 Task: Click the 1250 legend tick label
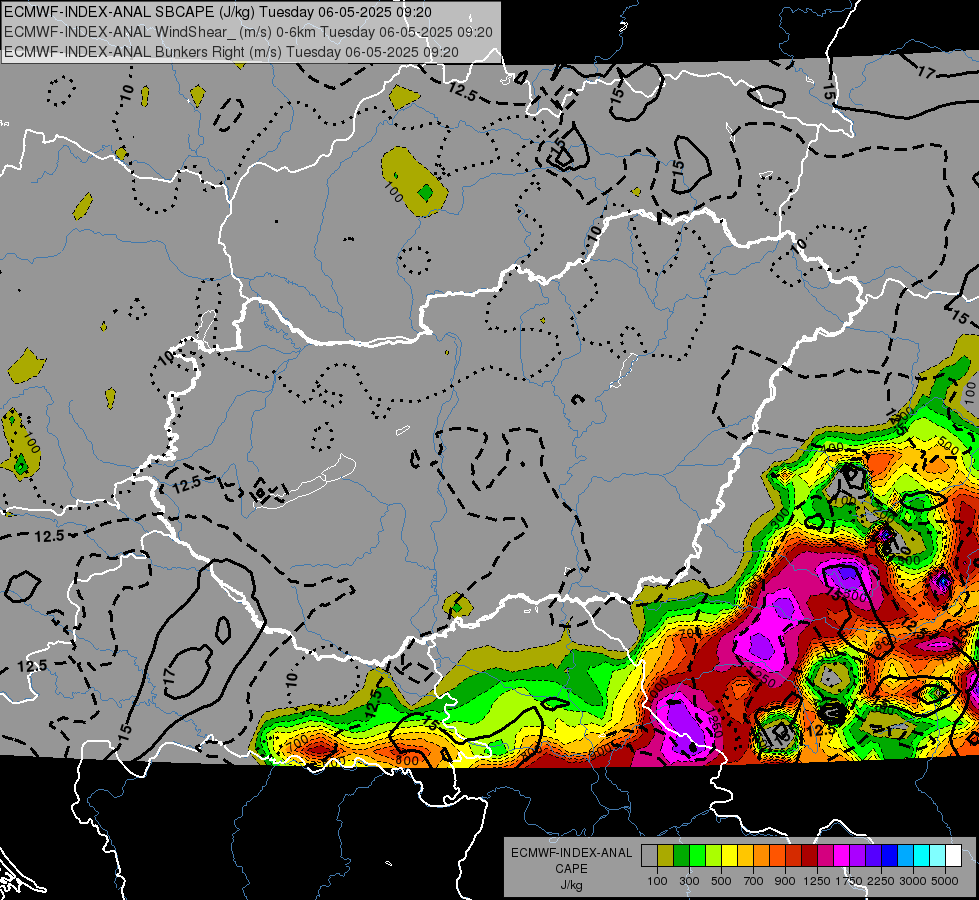(817, 881)
